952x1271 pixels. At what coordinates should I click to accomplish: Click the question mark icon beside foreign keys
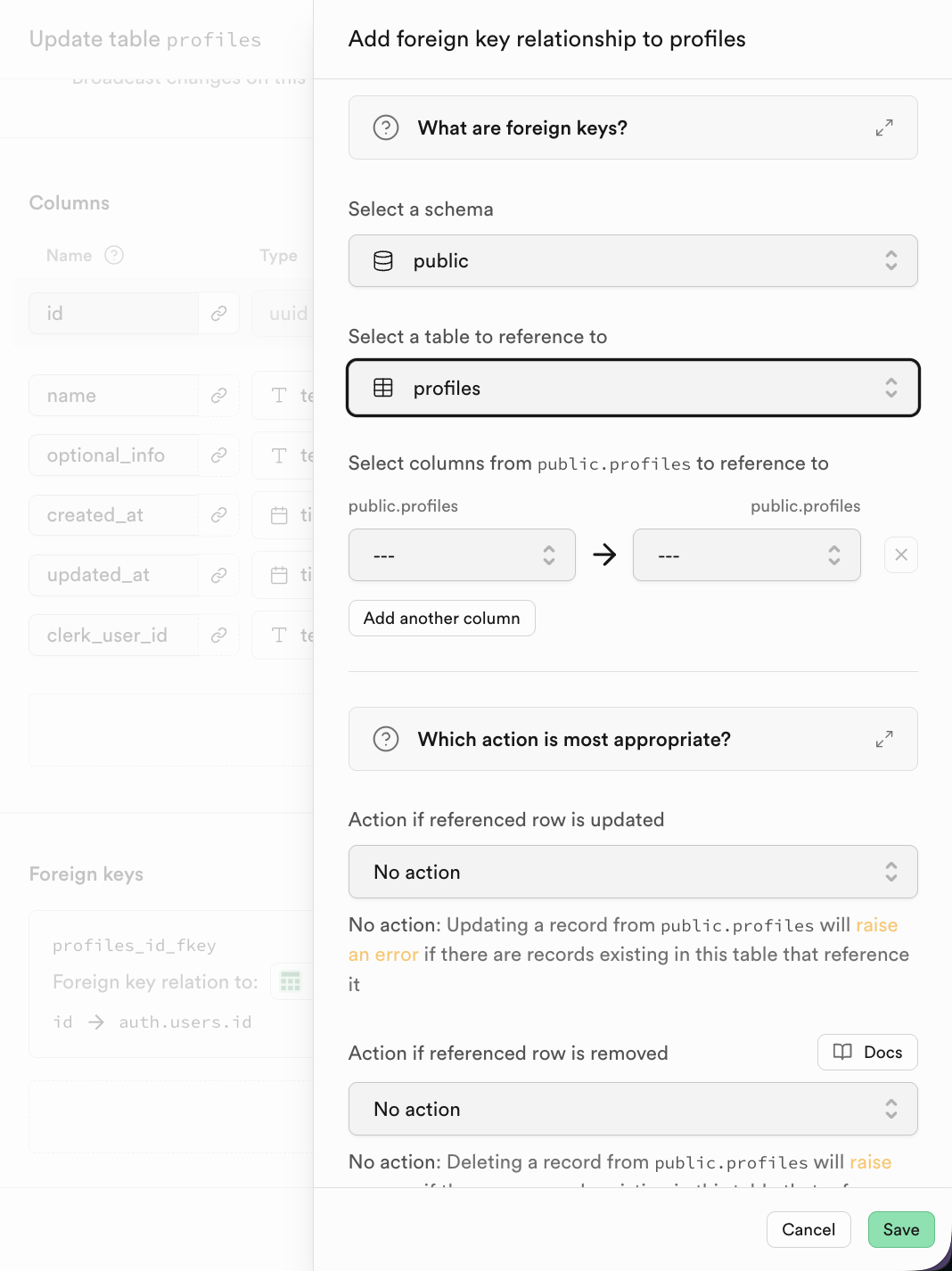[386, 127]
